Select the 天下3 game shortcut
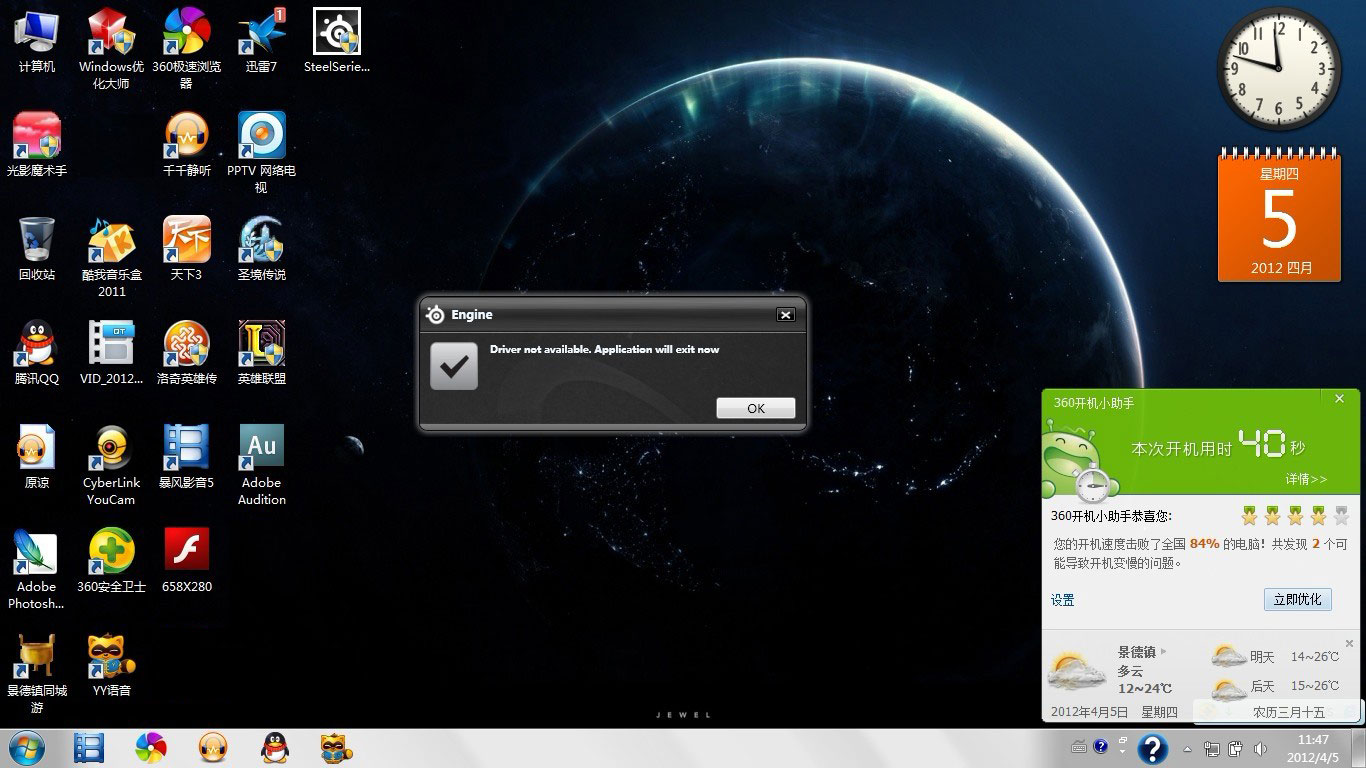The image size is (1366, 768). (x=186, y=249)
